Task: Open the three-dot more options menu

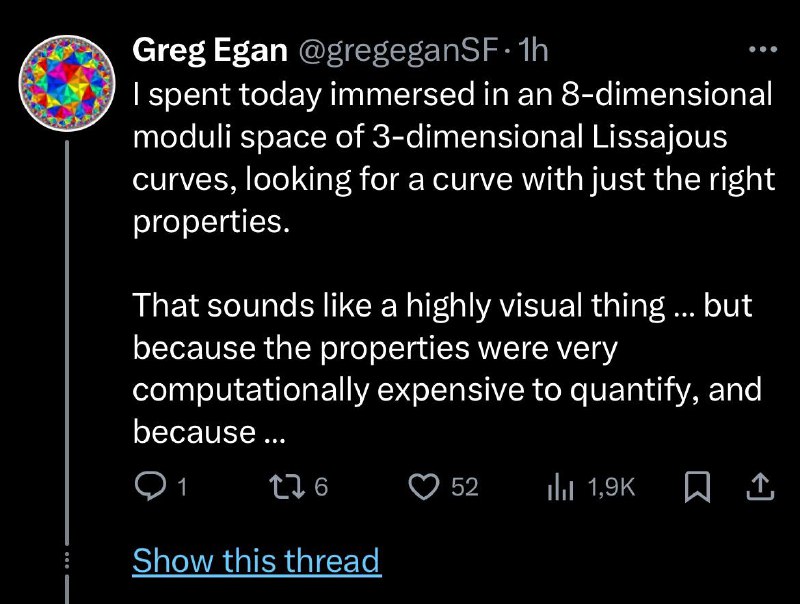Action: [x=763, y=49]
